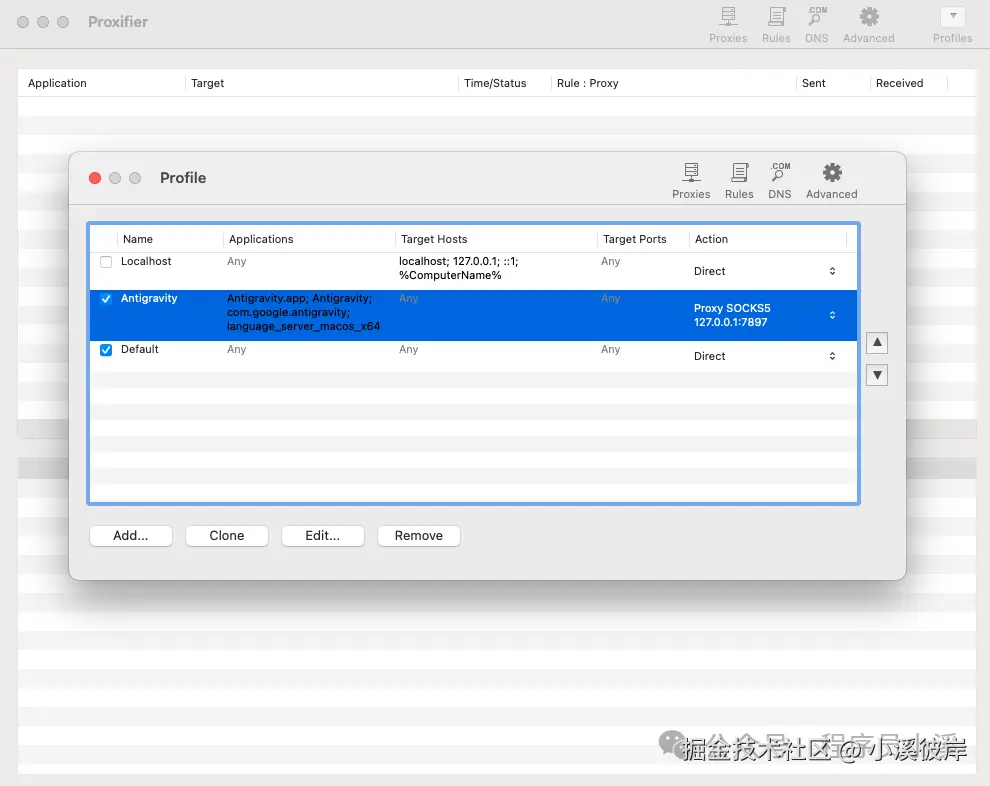Image resolution: width=990 pixels, height=786 pixels.
Task: Click Sent column header in Proxifier window
Action: tap(813, 83)
